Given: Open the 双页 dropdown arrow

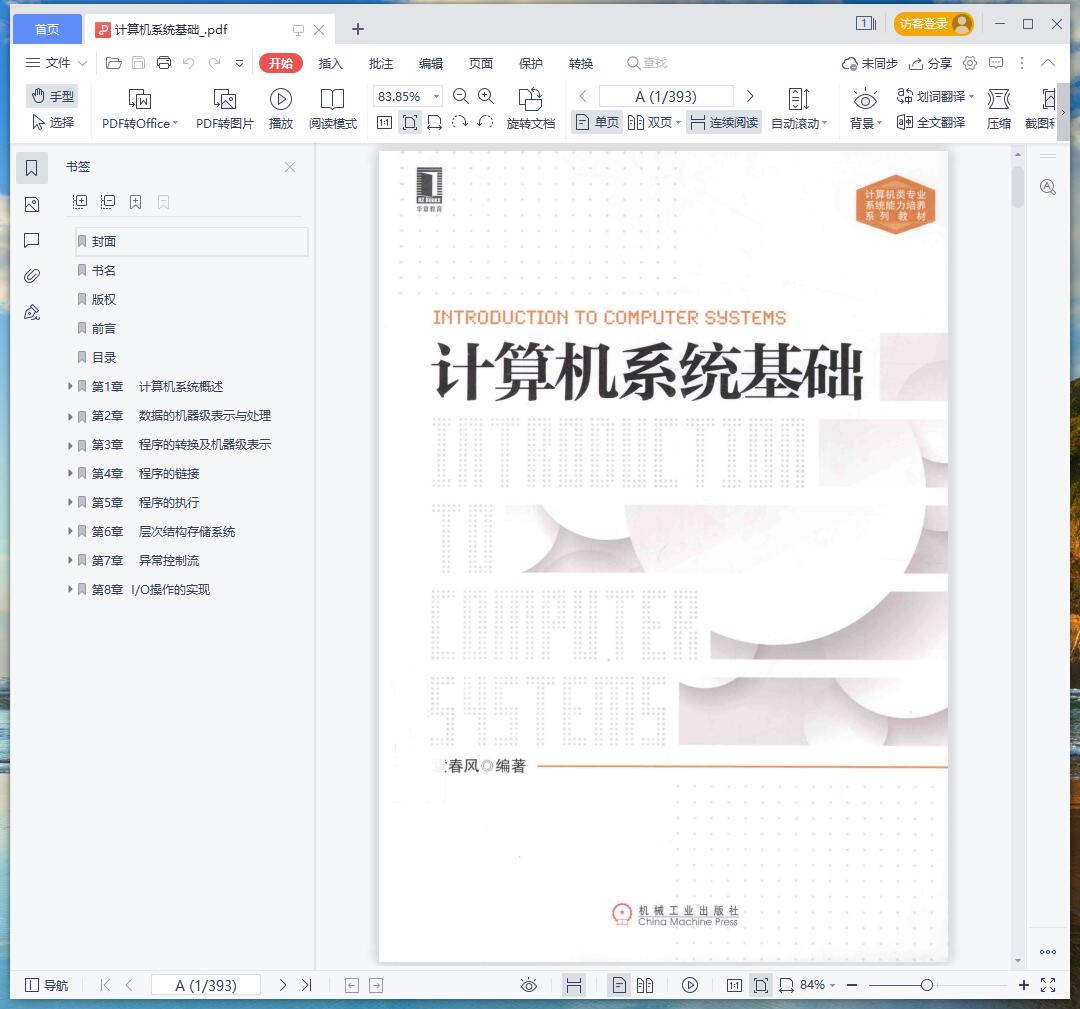Looking at the screenshot, I should pyautogui.click(x=678, y=123).
